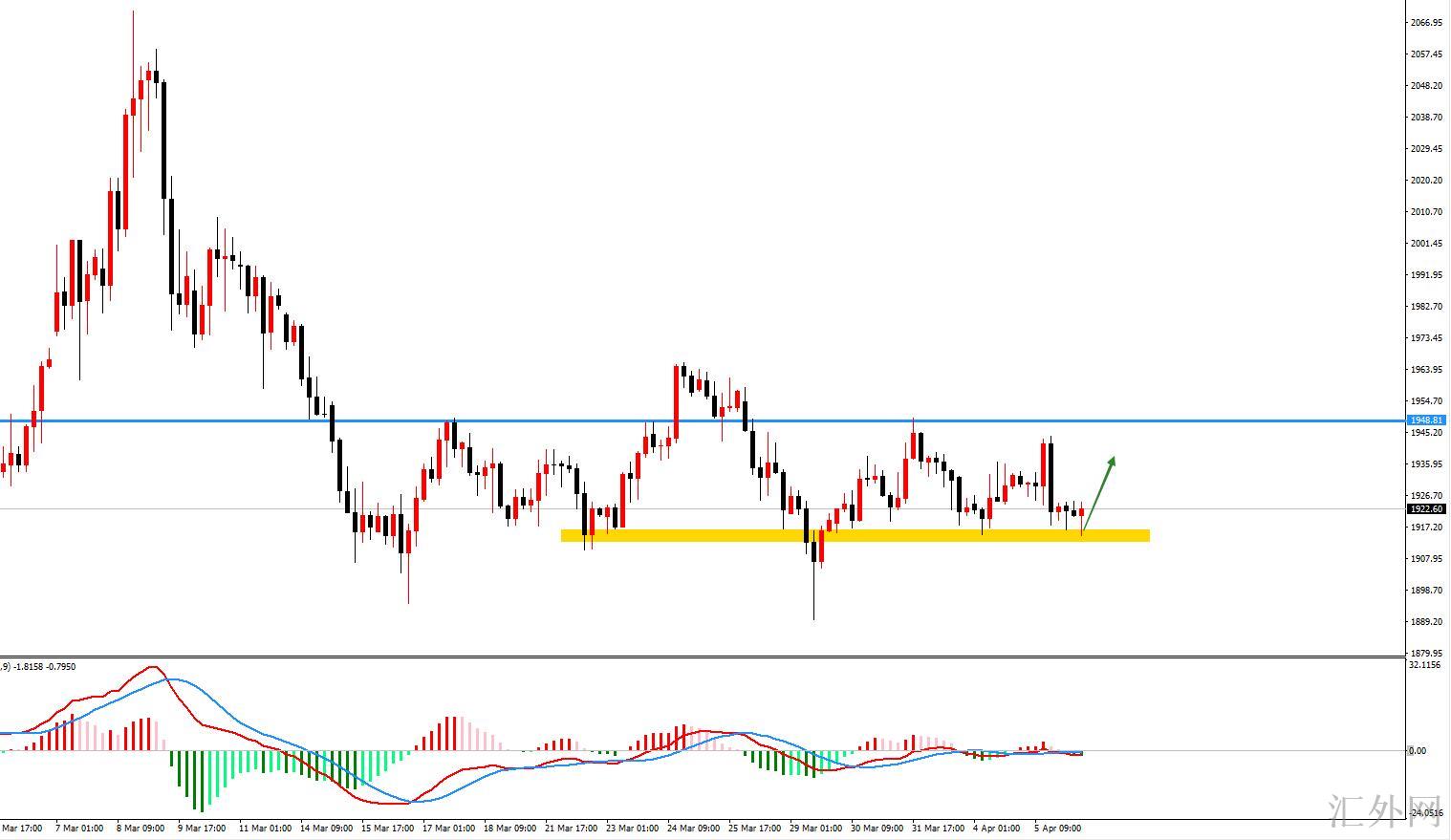Click the blue 1948.81 price tag
Viewport: 1451px width, 840px height.
(x=1427, y=420)
